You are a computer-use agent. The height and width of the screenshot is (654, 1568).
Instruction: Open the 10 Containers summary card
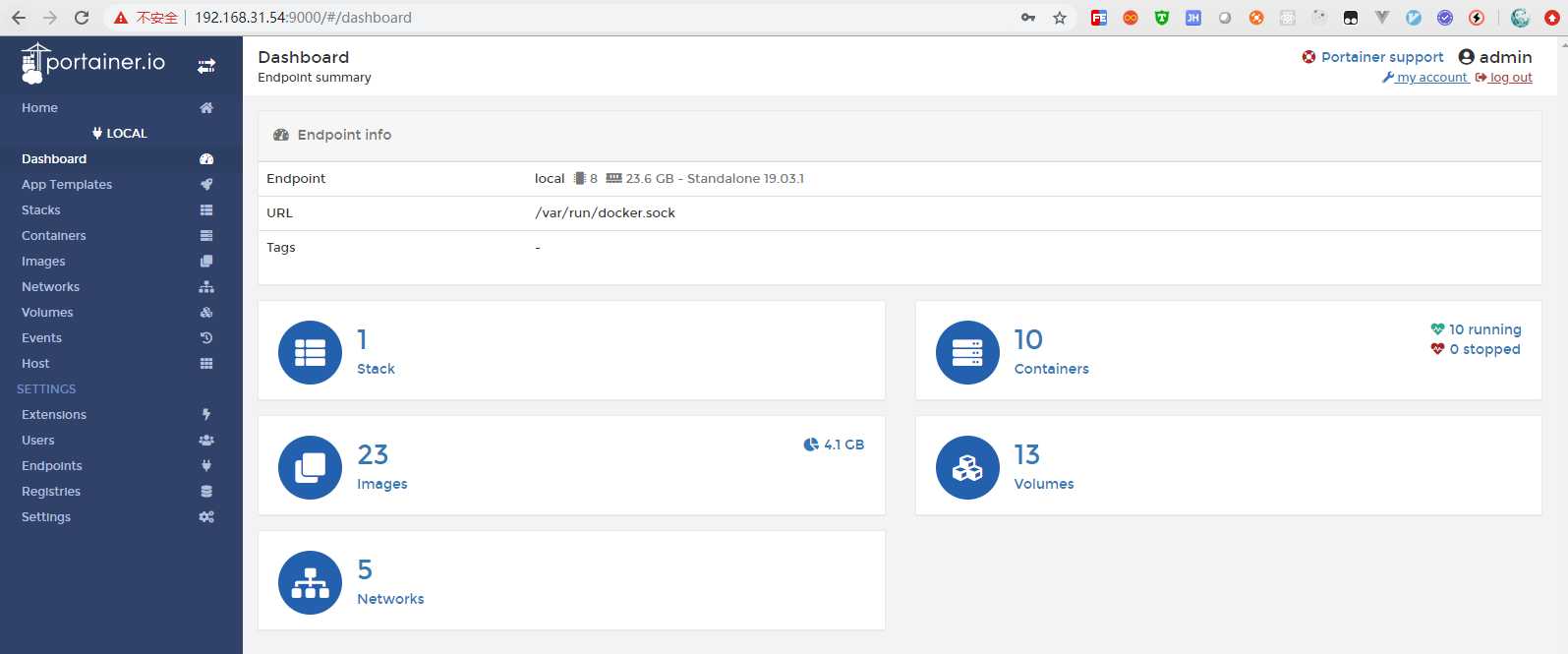pos(1229,351)
